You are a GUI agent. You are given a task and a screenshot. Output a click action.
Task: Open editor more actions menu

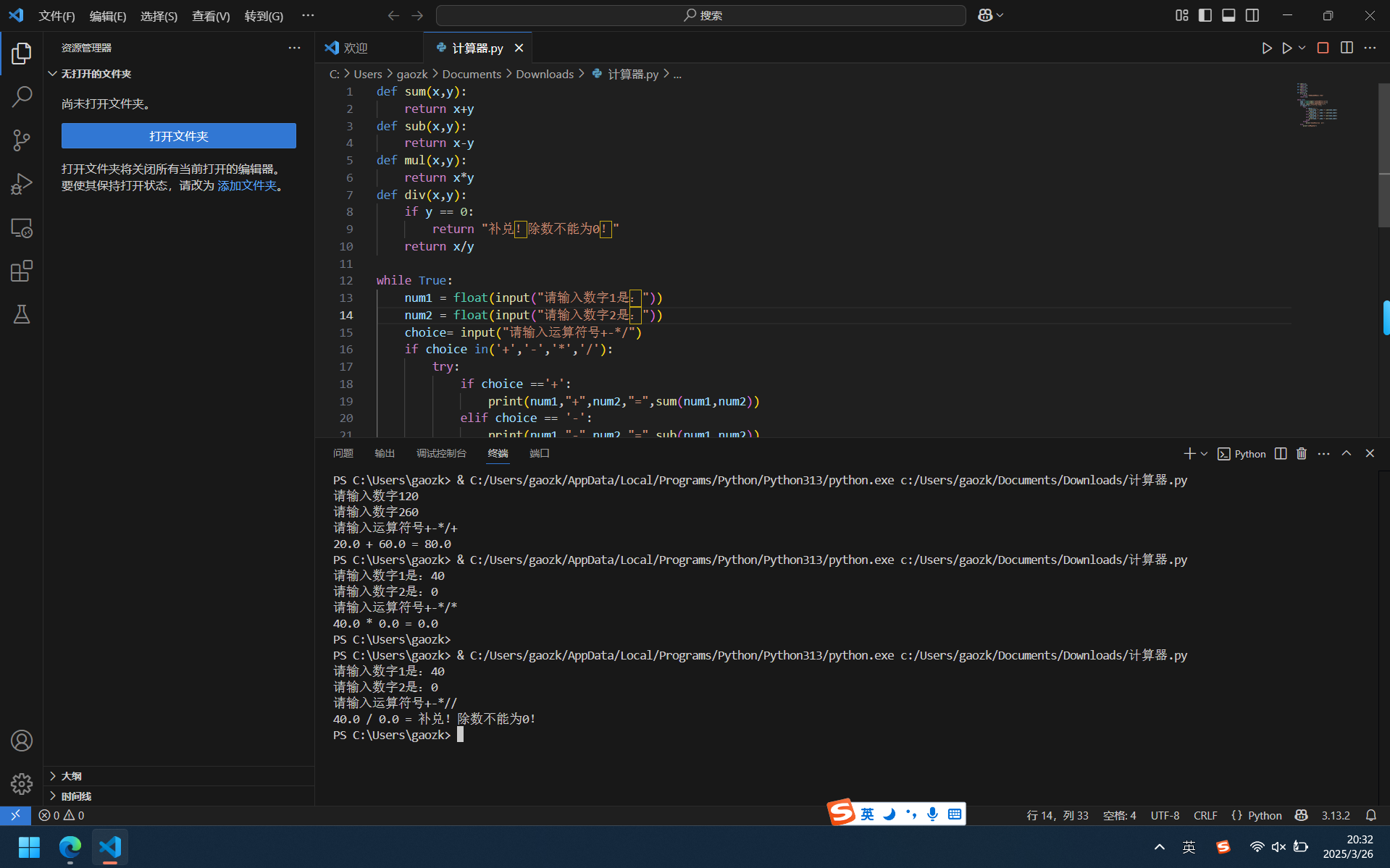point(1370,48)
